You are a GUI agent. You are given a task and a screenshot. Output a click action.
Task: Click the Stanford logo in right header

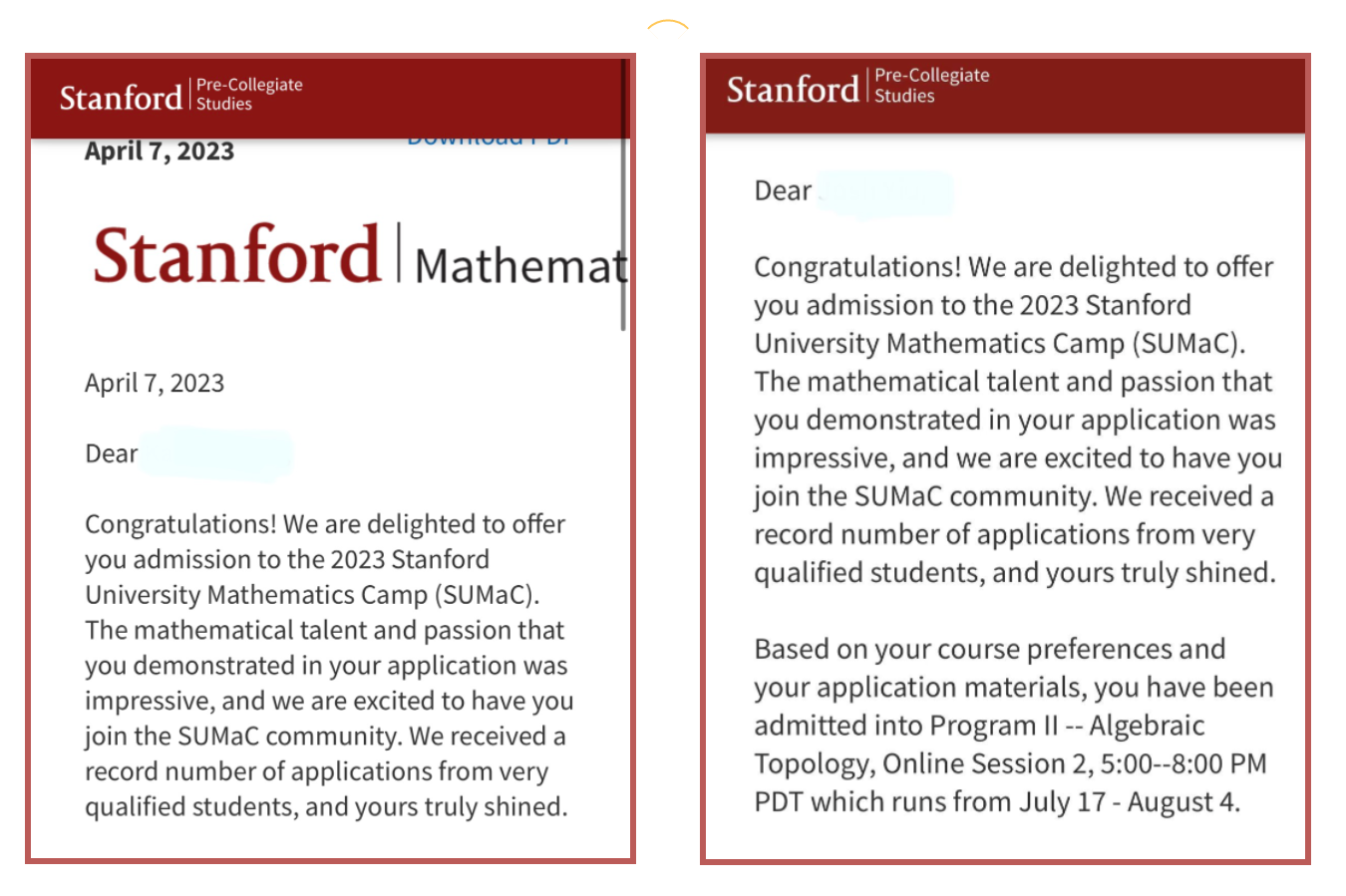pos(792,90)
